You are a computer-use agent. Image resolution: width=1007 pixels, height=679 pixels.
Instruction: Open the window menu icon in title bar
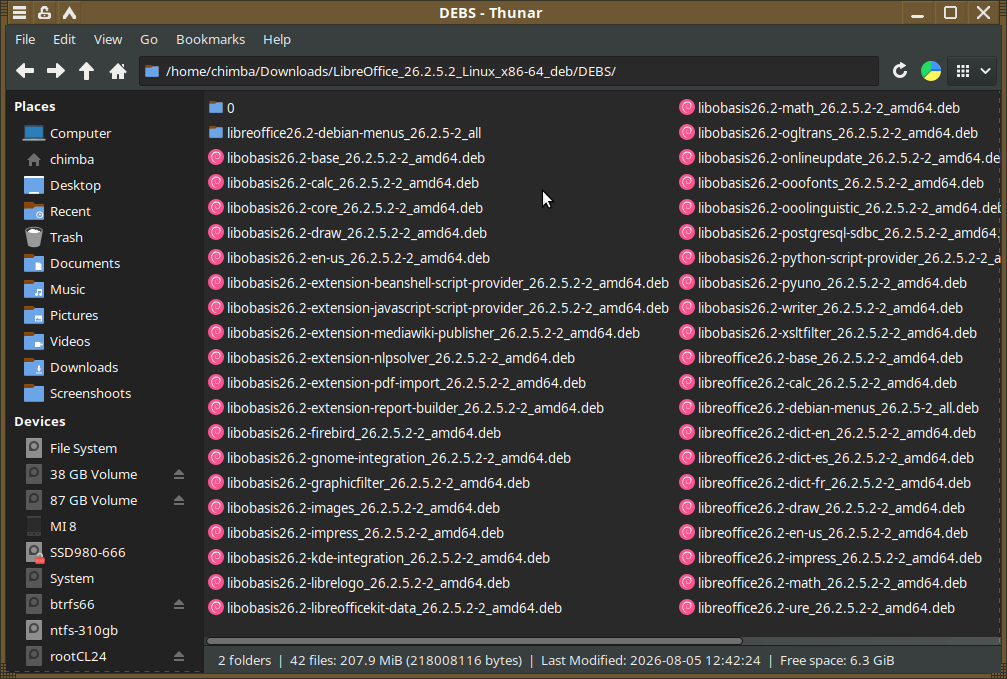click(19, 12)
